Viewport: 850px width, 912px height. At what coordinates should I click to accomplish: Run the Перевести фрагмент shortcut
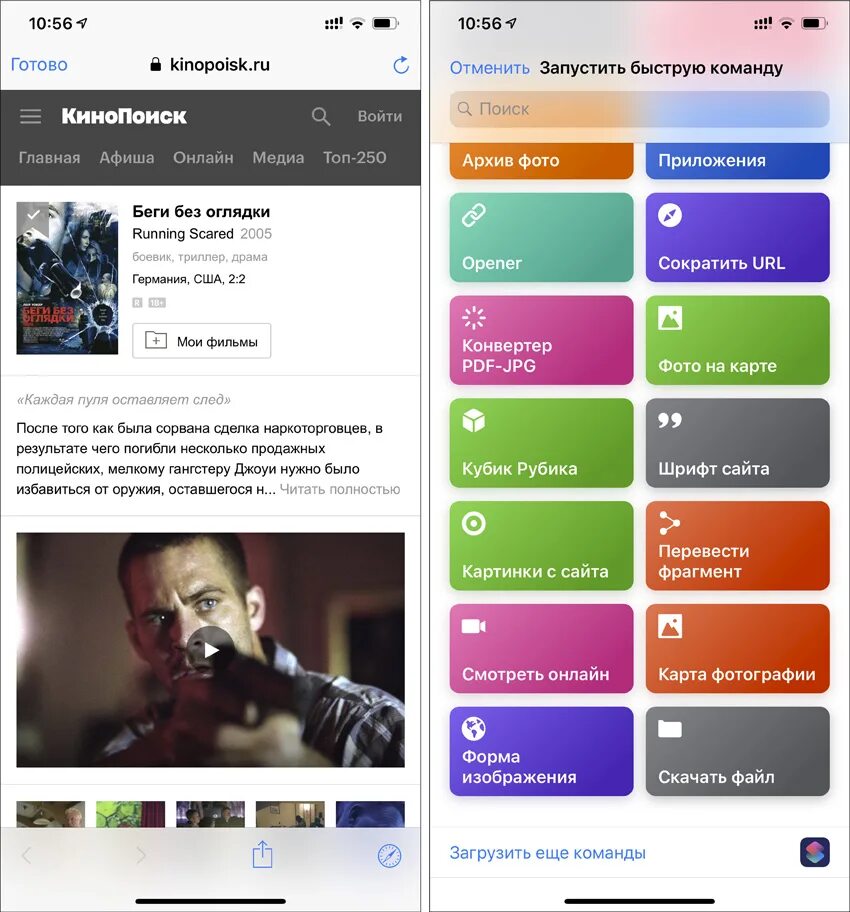[737, 546]
